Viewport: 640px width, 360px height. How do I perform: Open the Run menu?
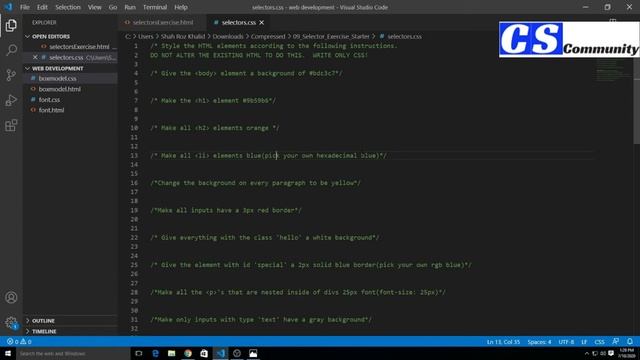[130, 7]
